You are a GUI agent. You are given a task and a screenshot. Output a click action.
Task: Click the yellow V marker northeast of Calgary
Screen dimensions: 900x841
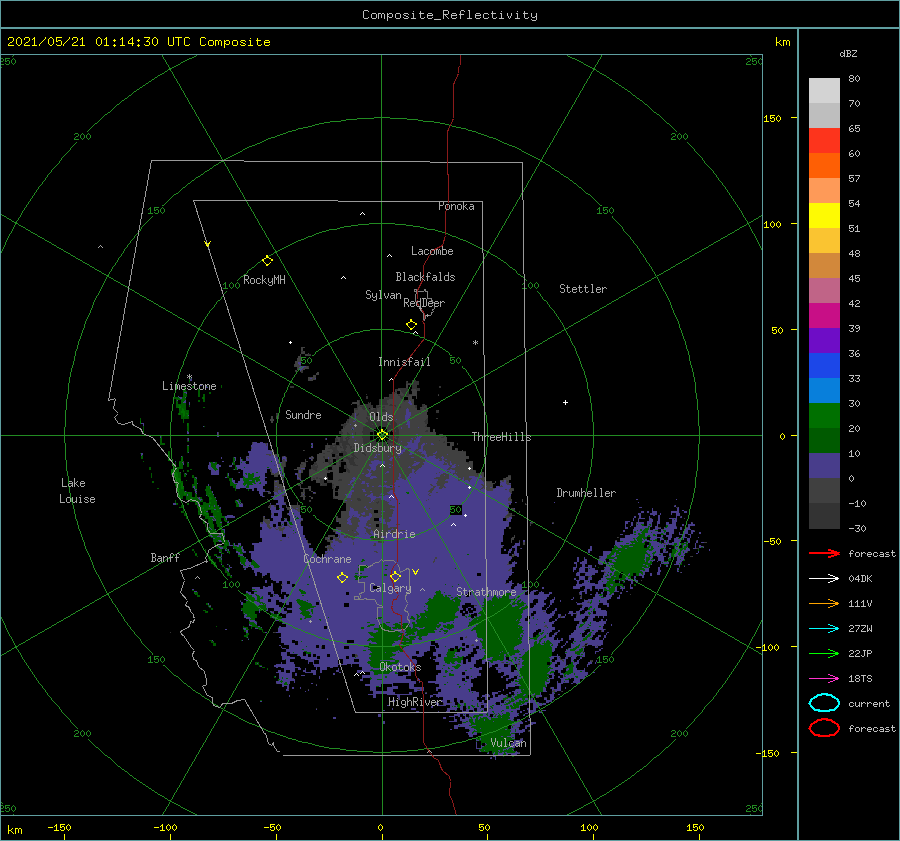coord(416,572)
